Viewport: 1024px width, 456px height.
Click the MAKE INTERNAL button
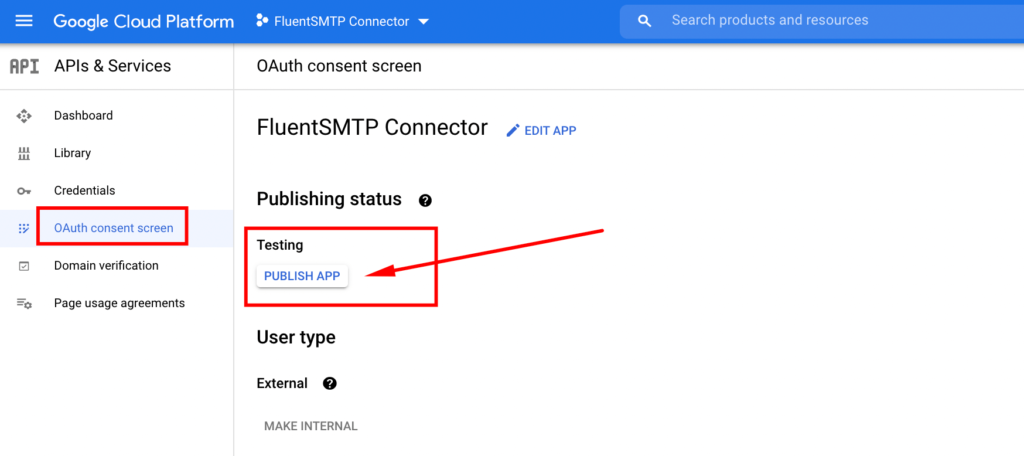point(311,426)
